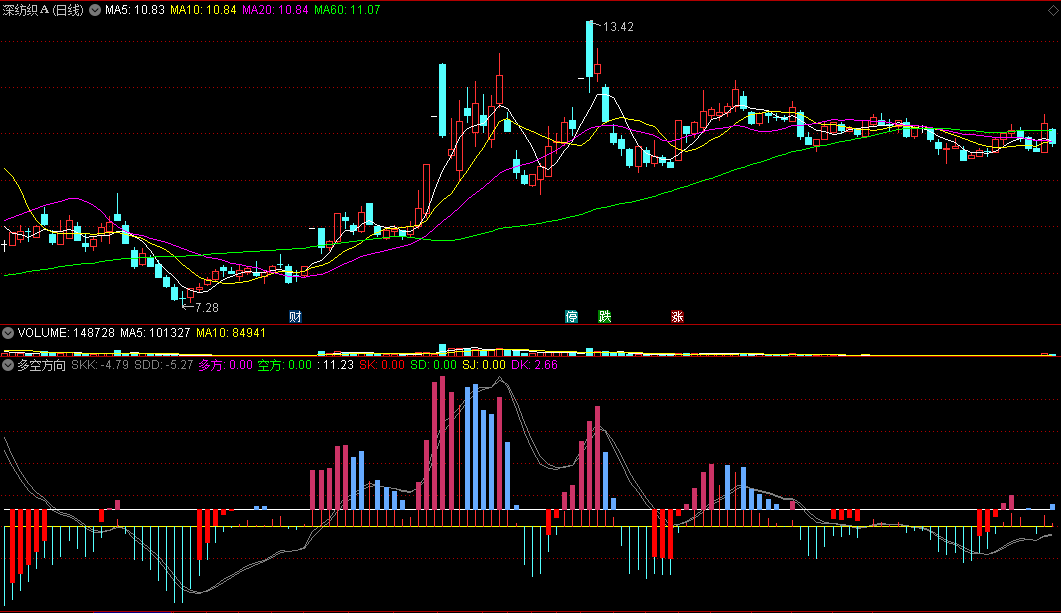Expand the VOLUME indicator dropdown arrow

point(8,333)
